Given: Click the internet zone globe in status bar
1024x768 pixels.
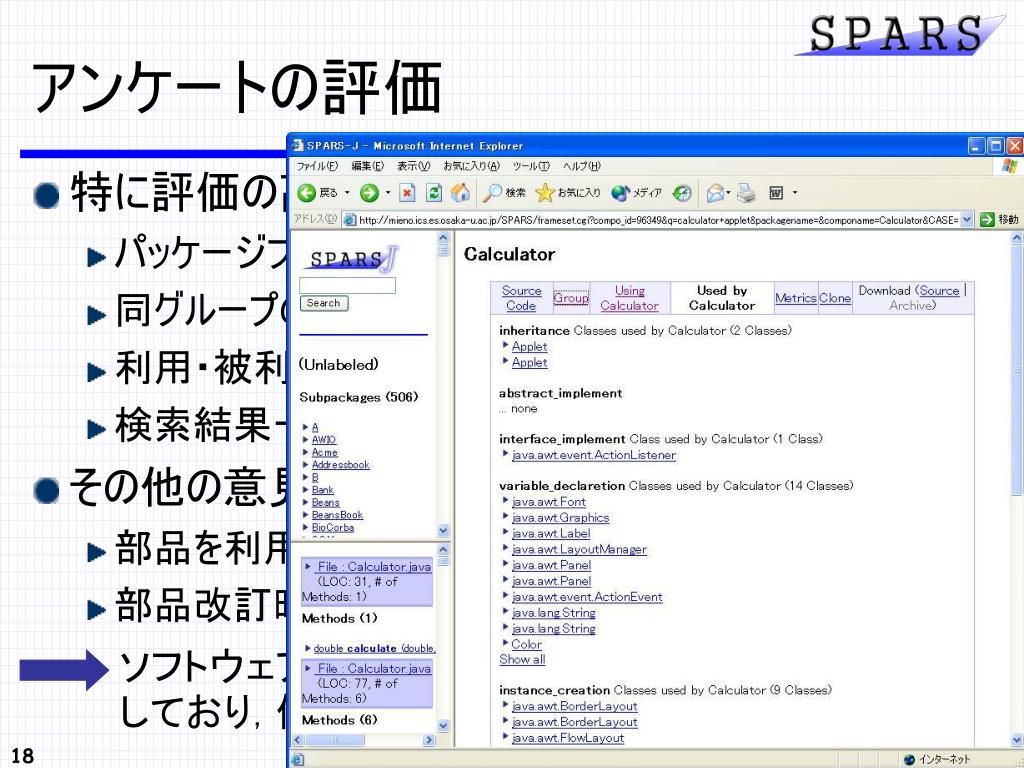Looking at the screenshot, I should pos(909,760).
